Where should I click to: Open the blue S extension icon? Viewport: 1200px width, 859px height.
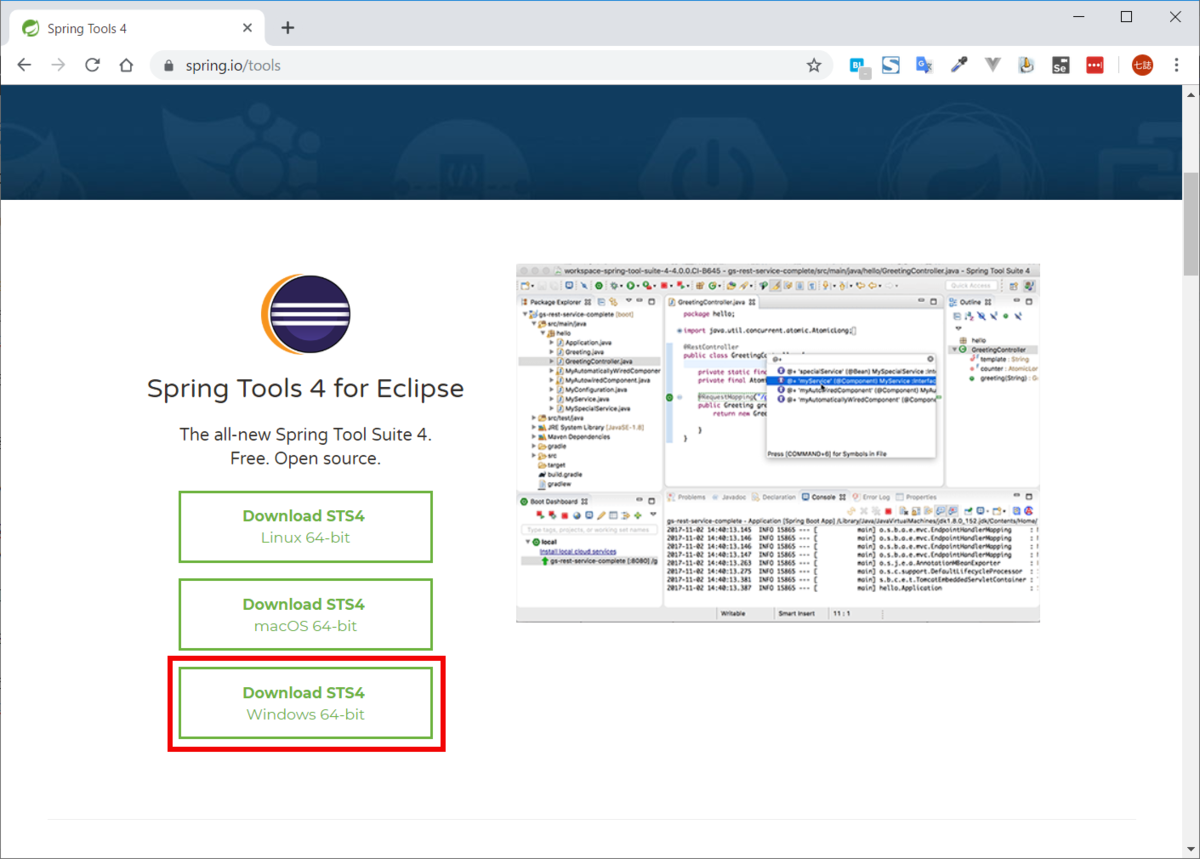point(891,65)
